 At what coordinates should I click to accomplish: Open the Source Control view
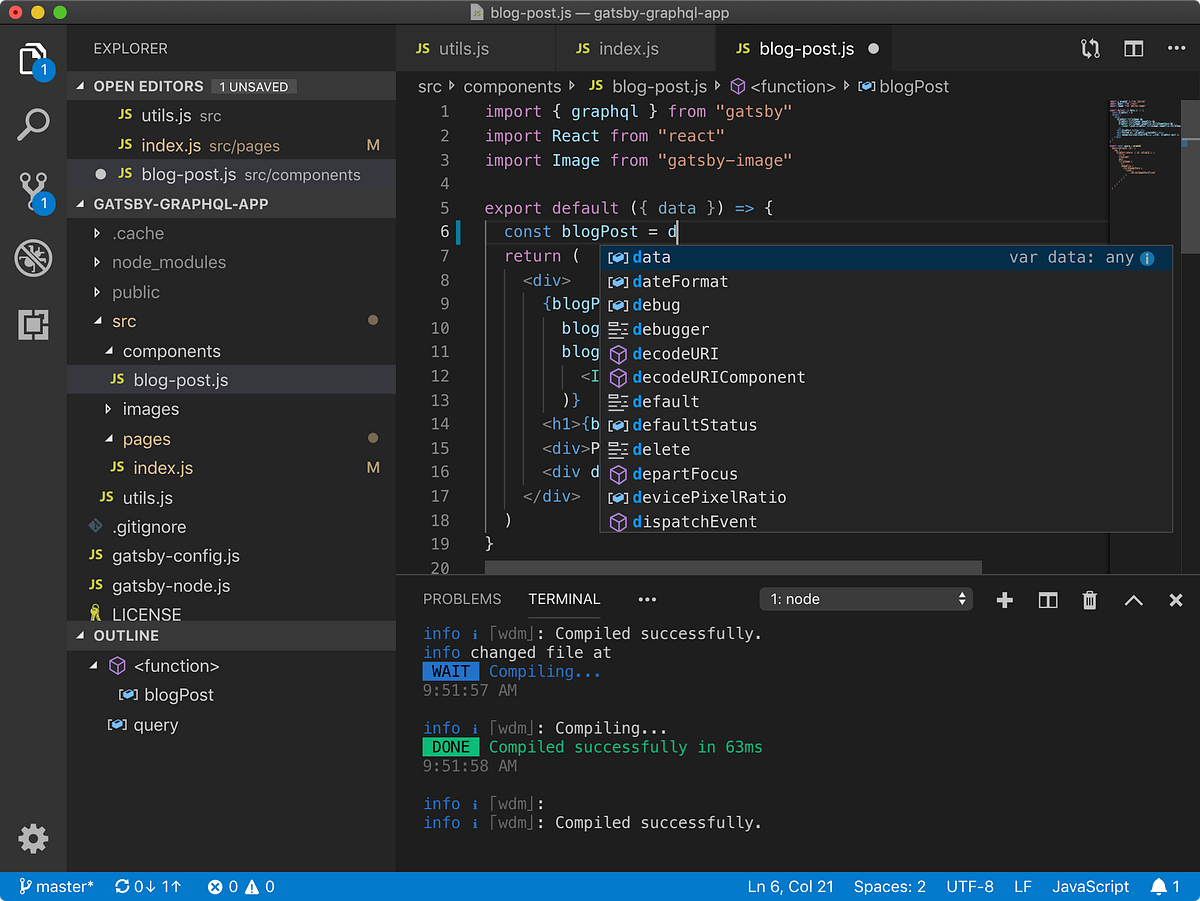pyautogui.click(x=33, y=190)
